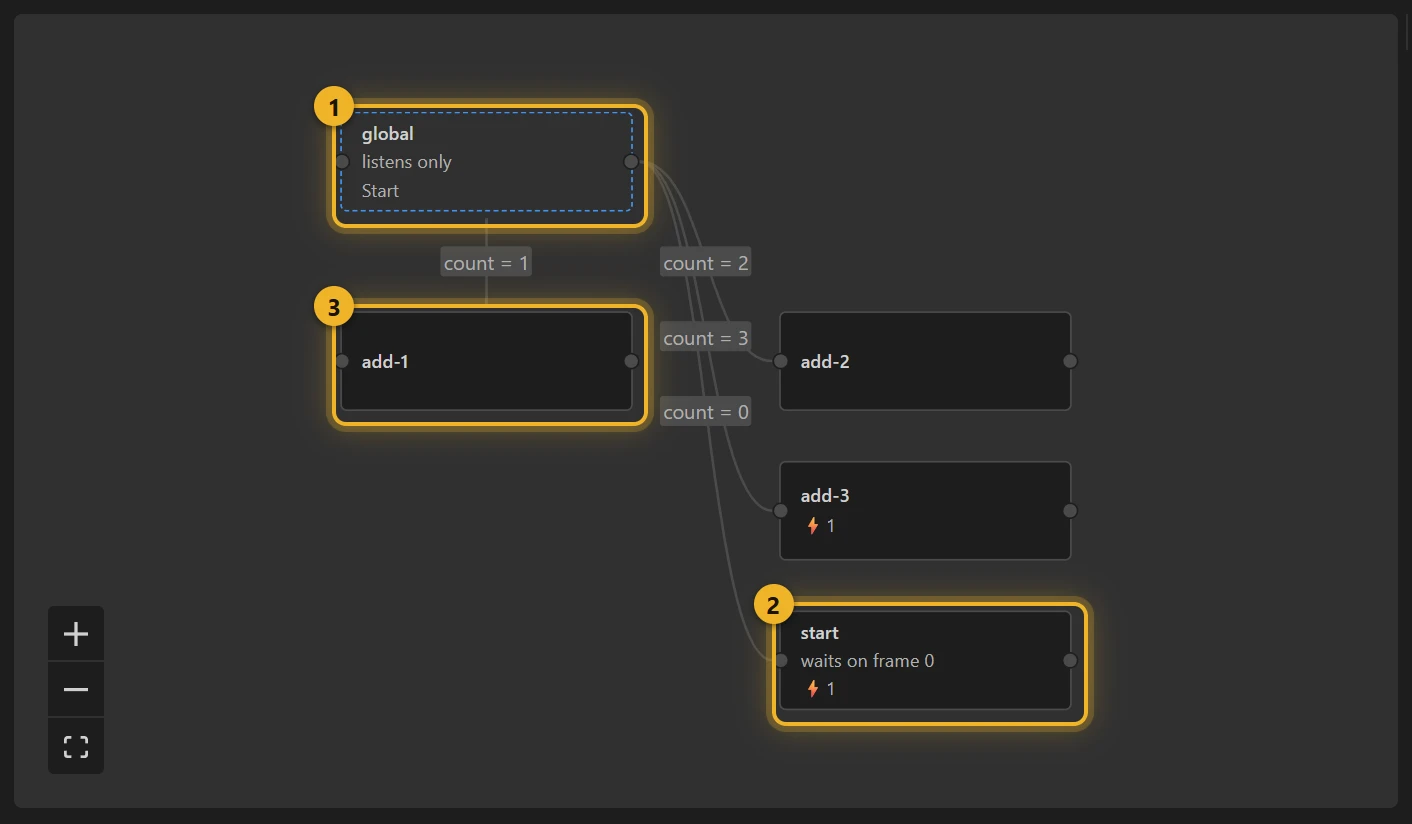Click the add-1 node's right output port

point(631,361)
